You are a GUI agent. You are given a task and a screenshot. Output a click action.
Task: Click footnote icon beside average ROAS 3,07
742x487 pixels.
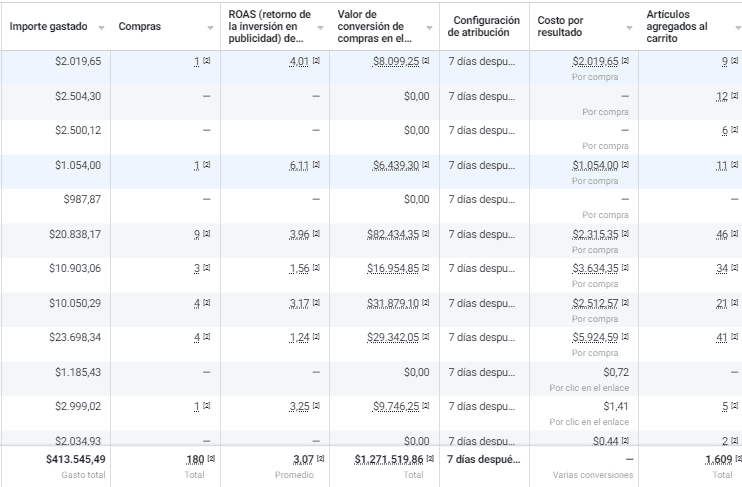point(320,459)
